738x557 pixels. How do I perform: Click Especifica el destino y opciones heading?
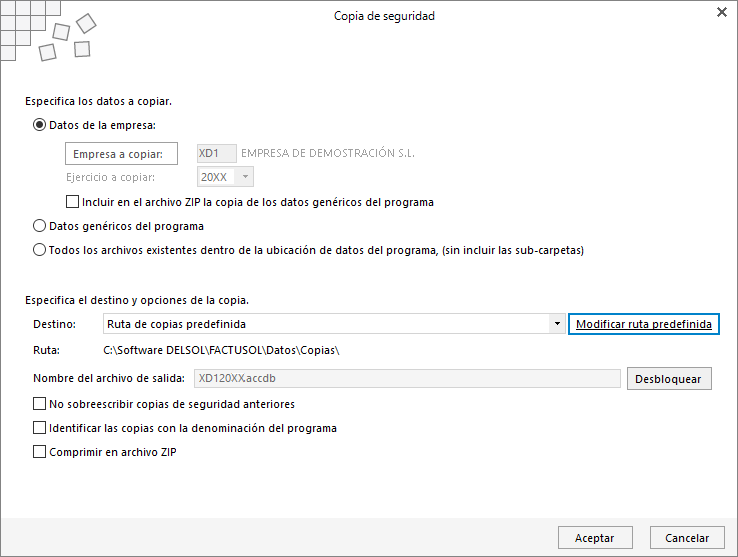click(x=137, y=300)
